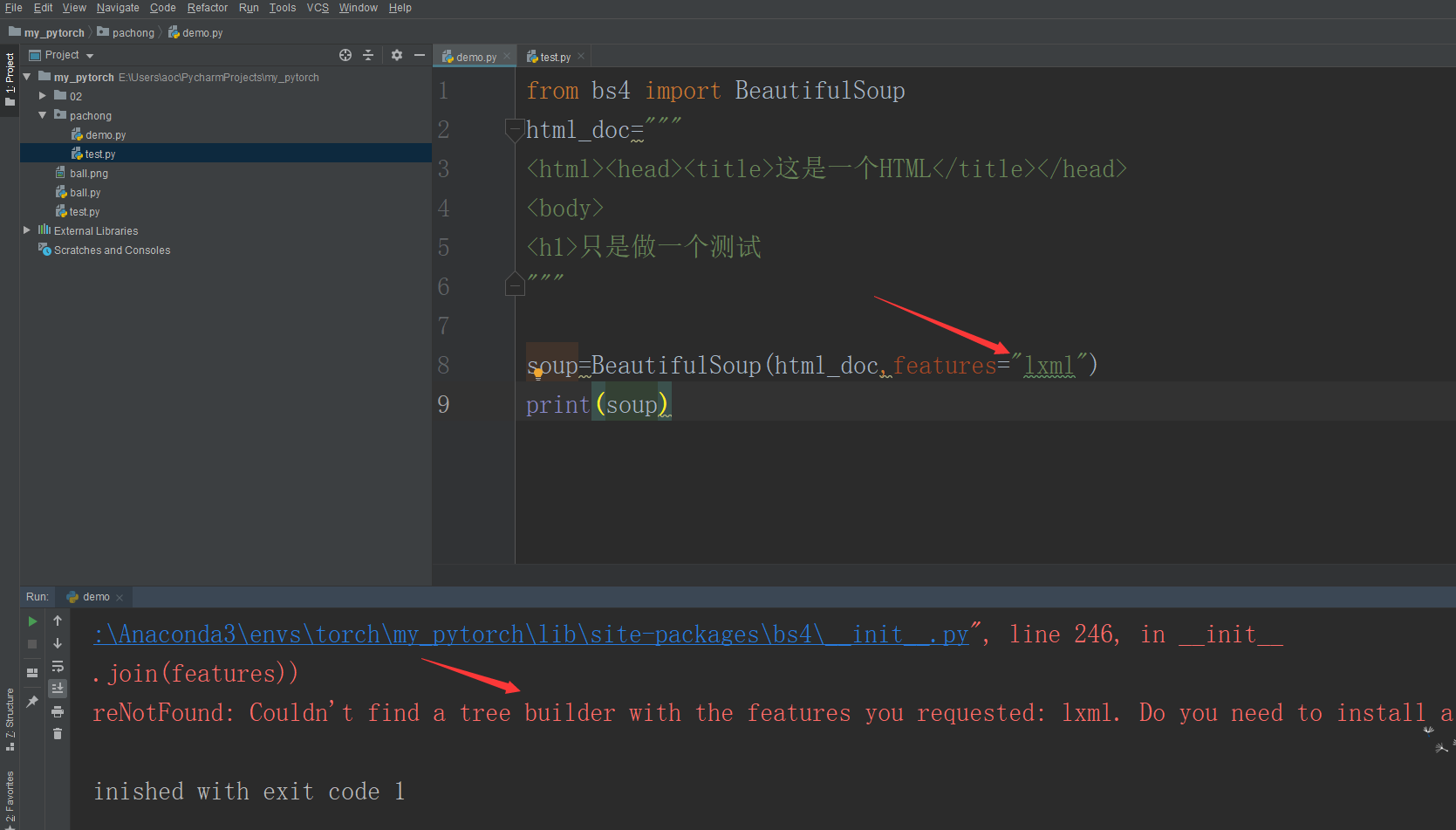Hide the Project panel with minus icon

(x=420, y=55)
